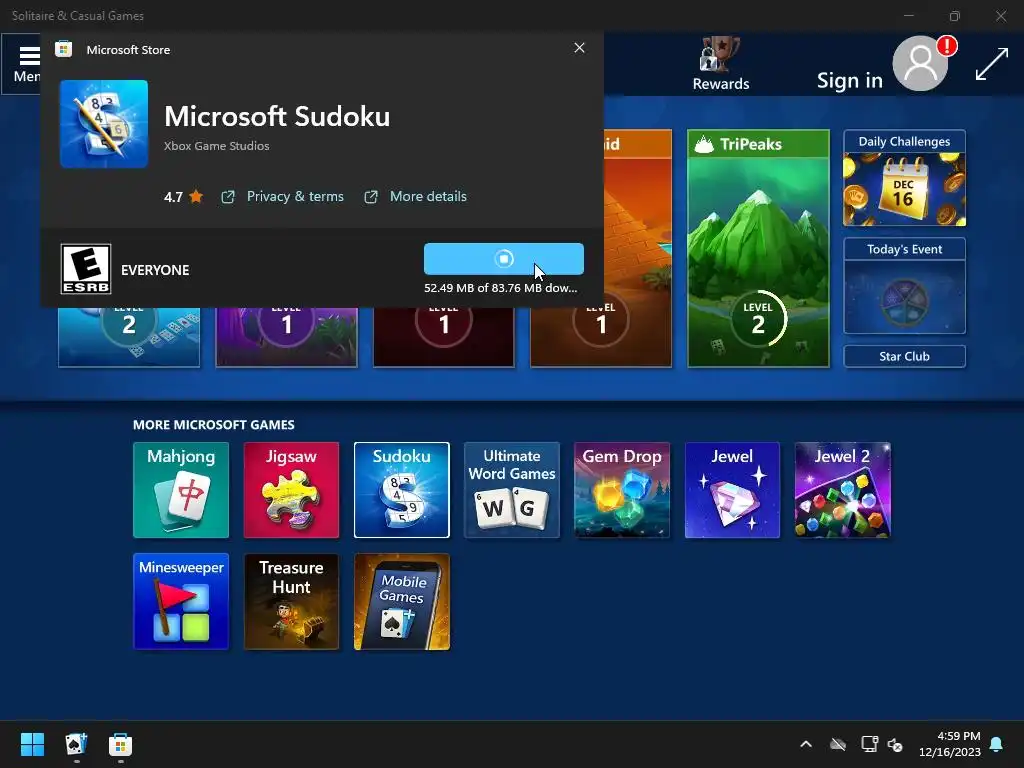The height and width of the screenshot is (768, 1024).
Task: Click the Xbox Game Studios publisher text
Action: pyautogui.click(x=216, y=146)
